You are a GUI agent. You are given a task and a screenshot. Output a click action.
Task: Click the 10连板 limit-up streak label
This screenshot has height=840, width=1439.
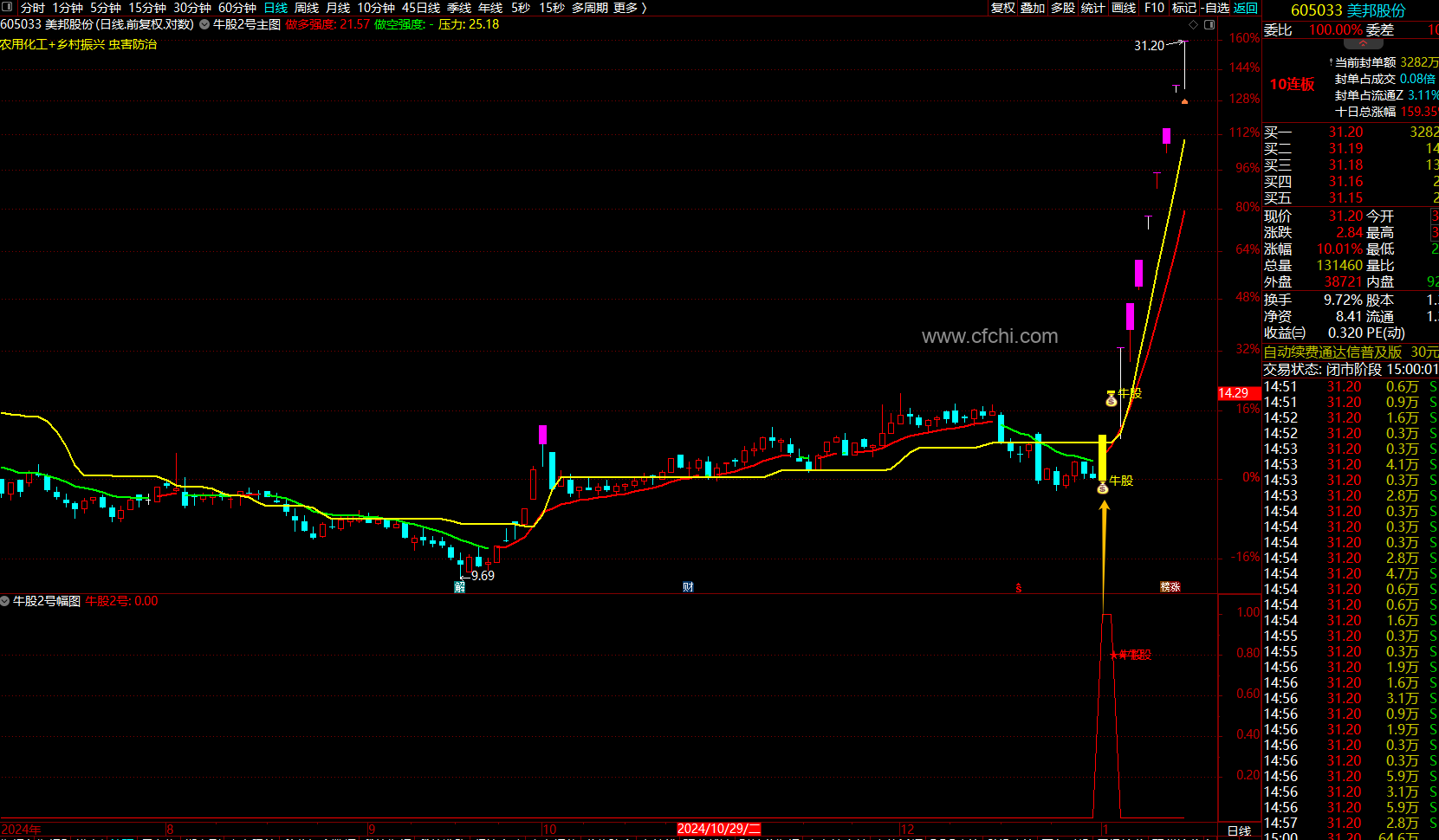(1293, 84)
